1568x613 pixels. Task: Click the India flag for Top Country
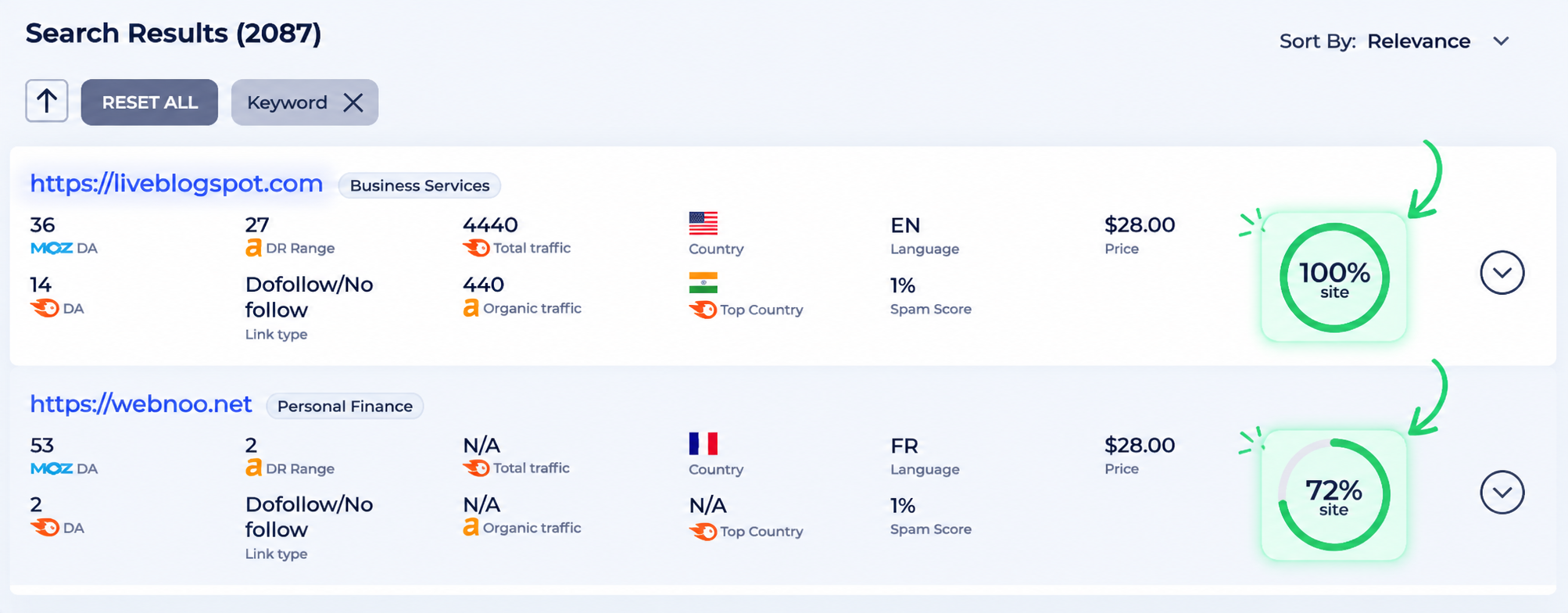tap(703, 282)
